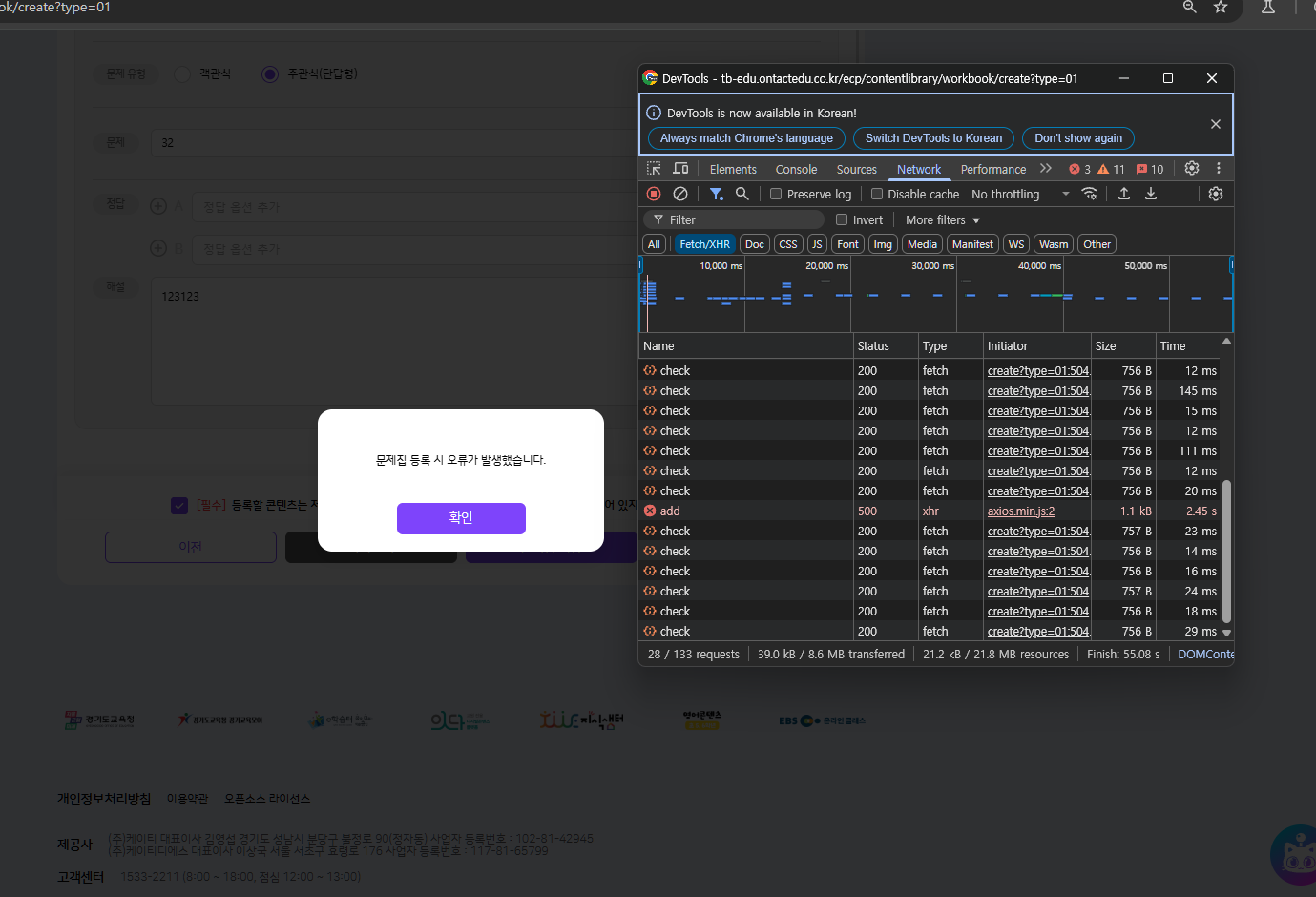This screenshot has width=1316, height=897.
Task: Click the import HAR upload icon
Action: tap(1124, 194)
